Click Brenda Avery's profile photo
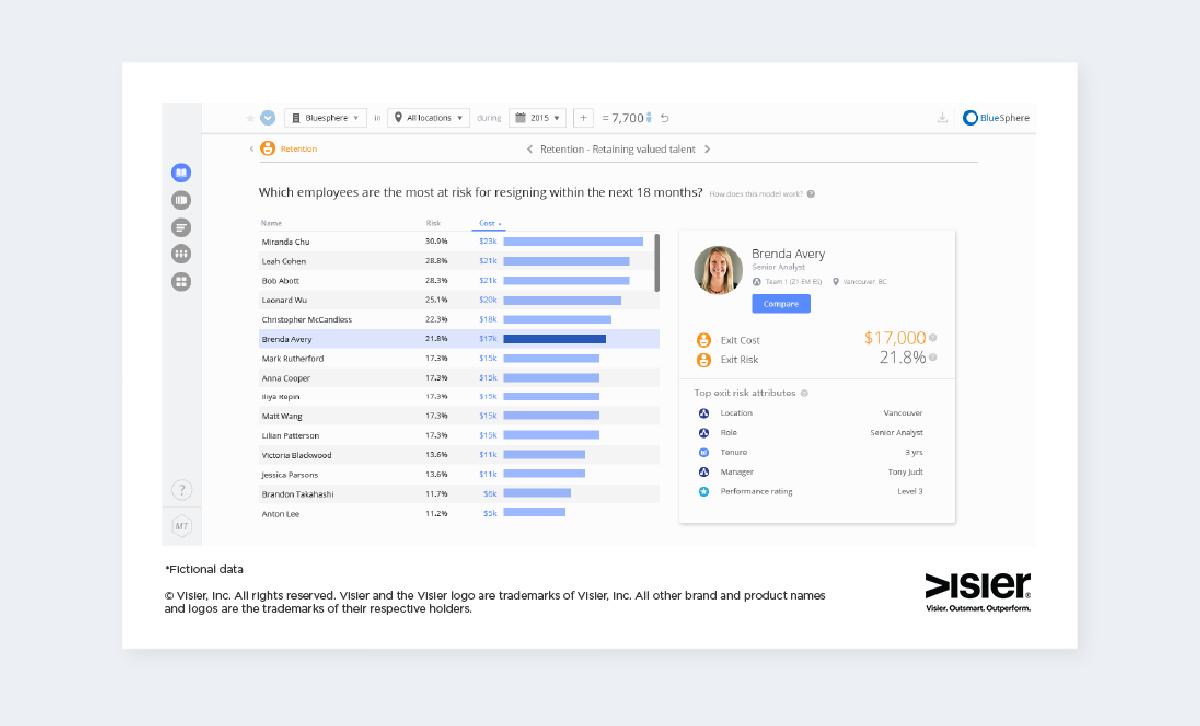 click(x=718, y=269)
